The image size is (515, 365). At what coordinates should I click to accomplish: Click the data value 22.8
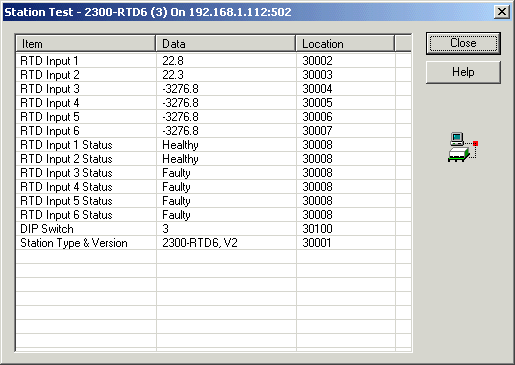tap(173, 61)
